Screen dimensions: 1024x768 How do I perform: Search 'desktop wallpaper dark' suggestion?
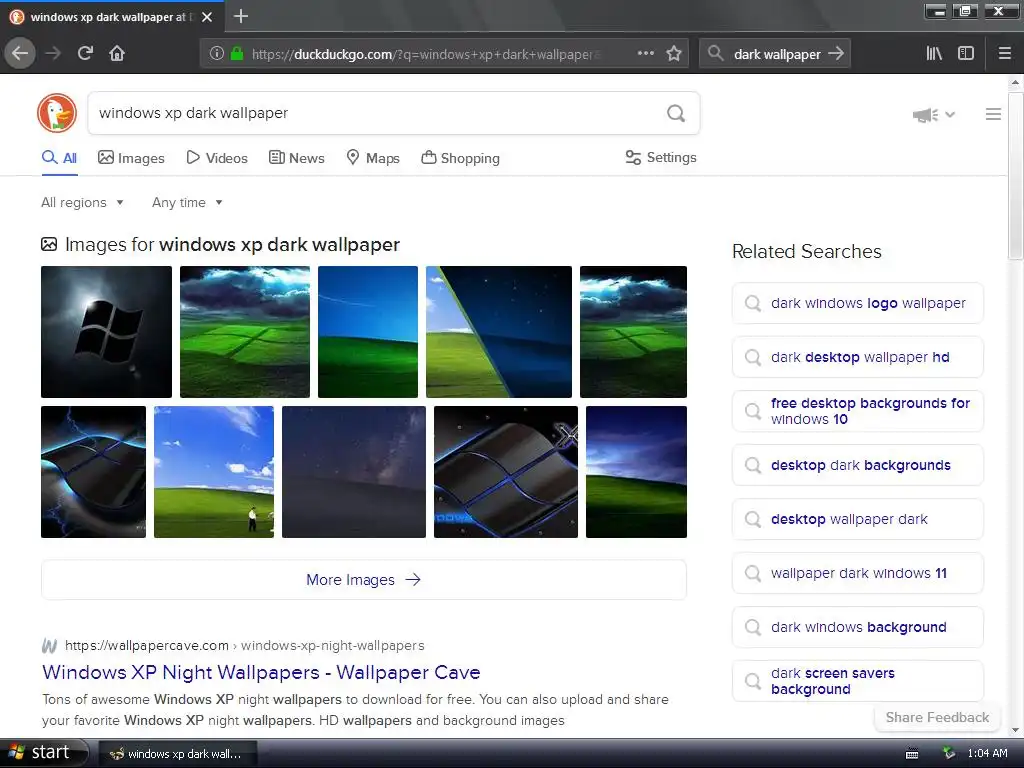[857, 519]
